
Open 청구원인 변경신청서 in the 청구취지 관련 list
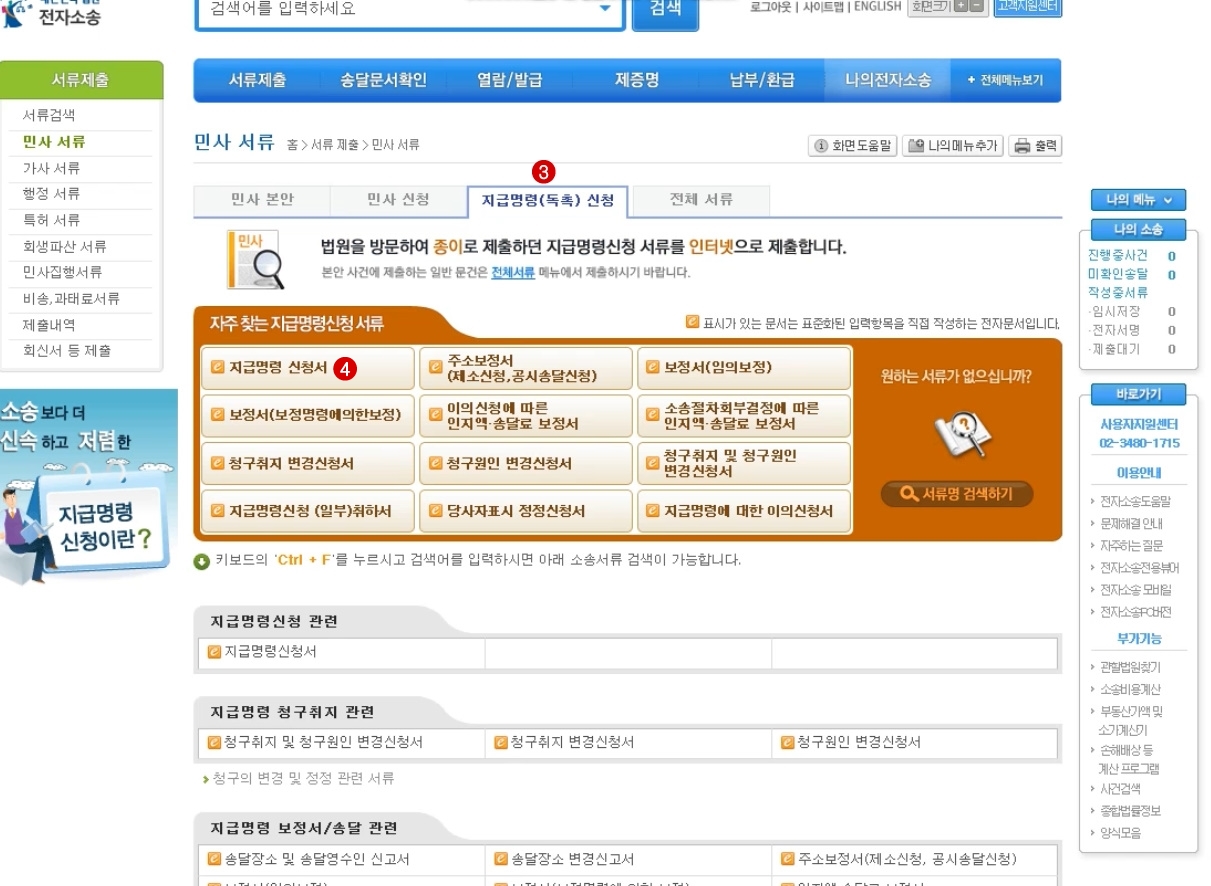(859, 743)
